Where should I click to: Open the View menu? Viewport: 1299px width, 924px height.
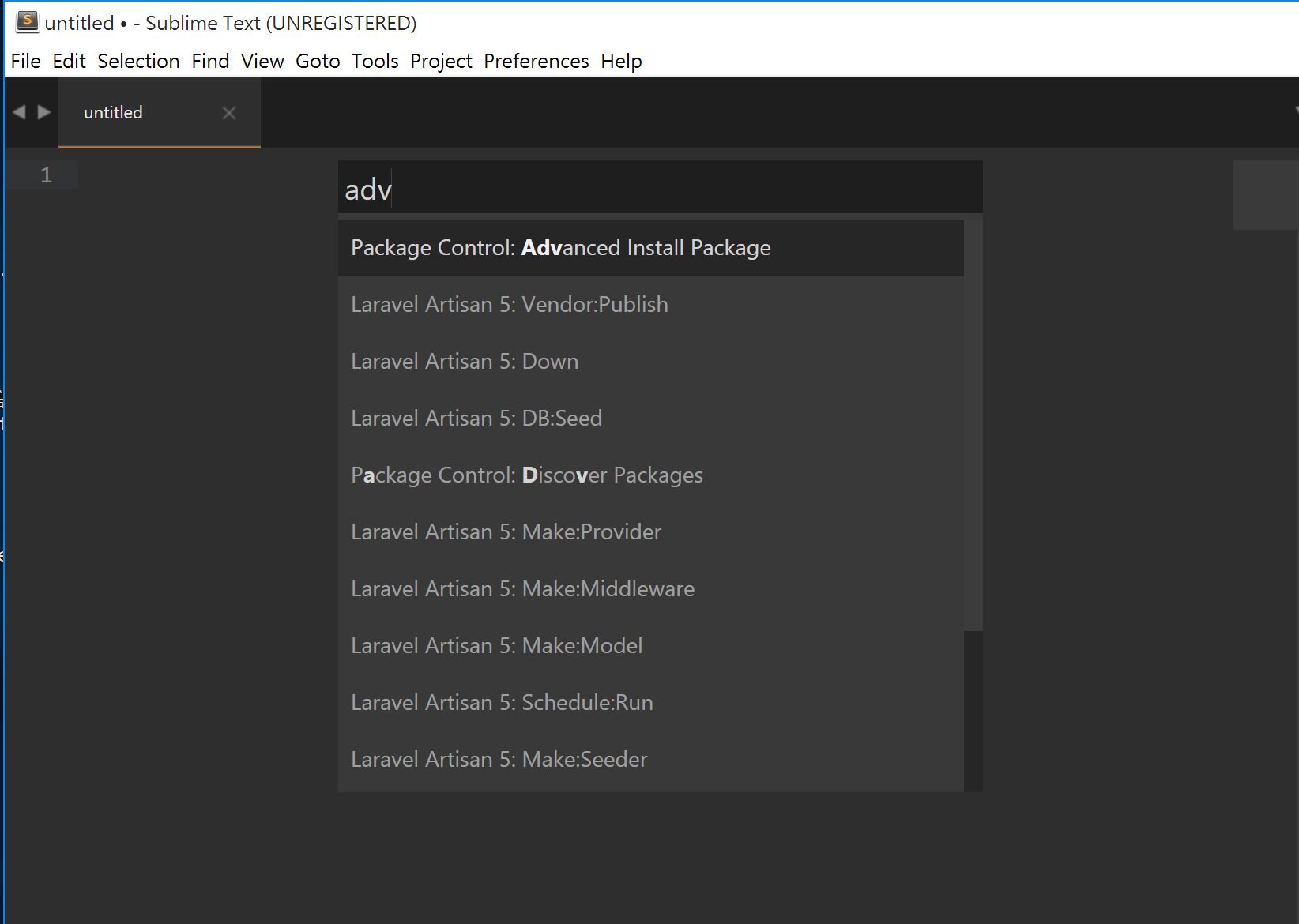[262, 61]
